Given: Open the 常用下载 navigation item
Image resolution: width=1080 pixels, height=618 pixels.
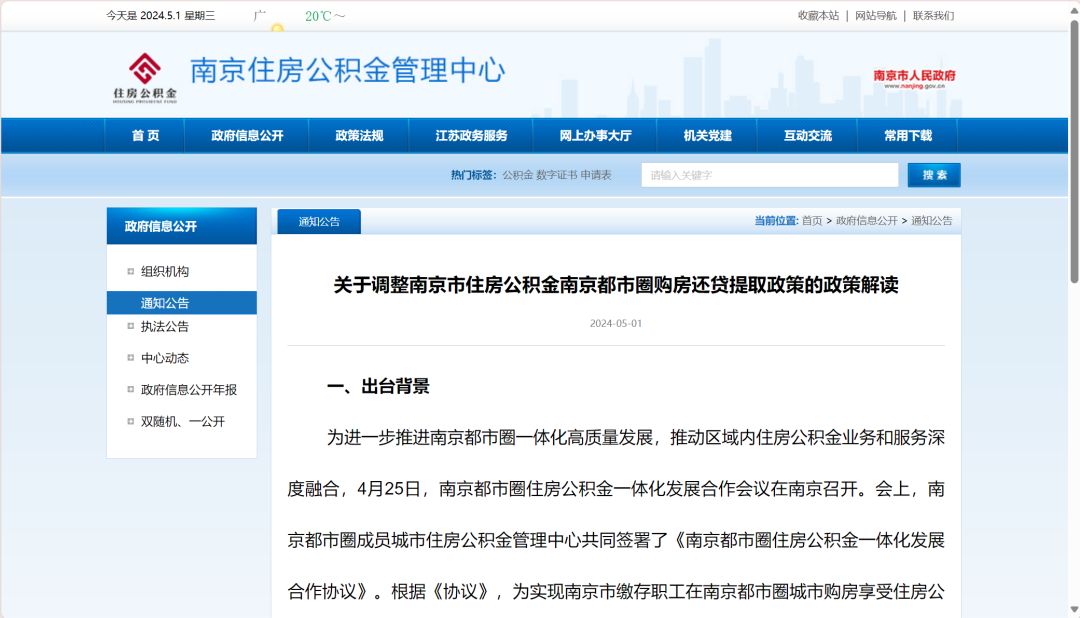Looking at the screenshot, I should pos(907,136).
